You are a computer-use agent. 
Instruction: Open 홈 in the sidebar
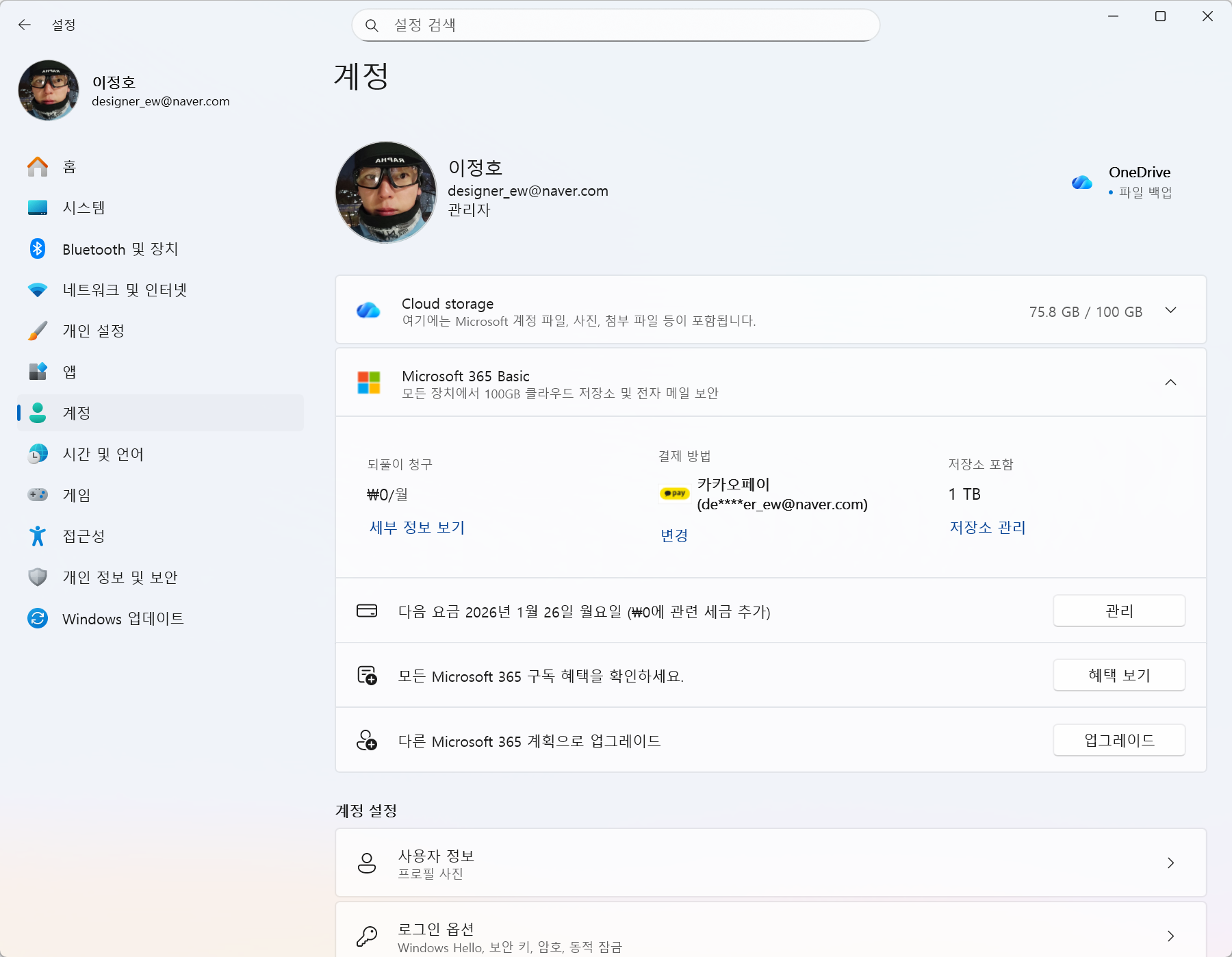(160, 166)
